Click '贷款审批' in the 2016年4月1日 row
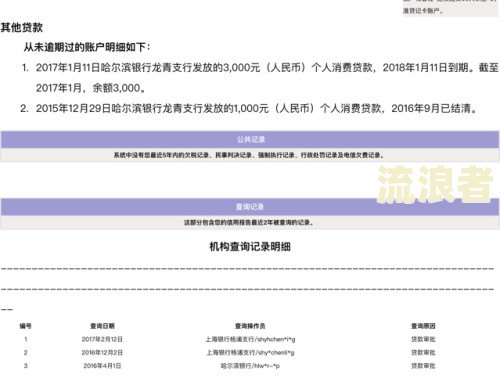Viewport: 500px width, 378px height. (x=423, y=366)
